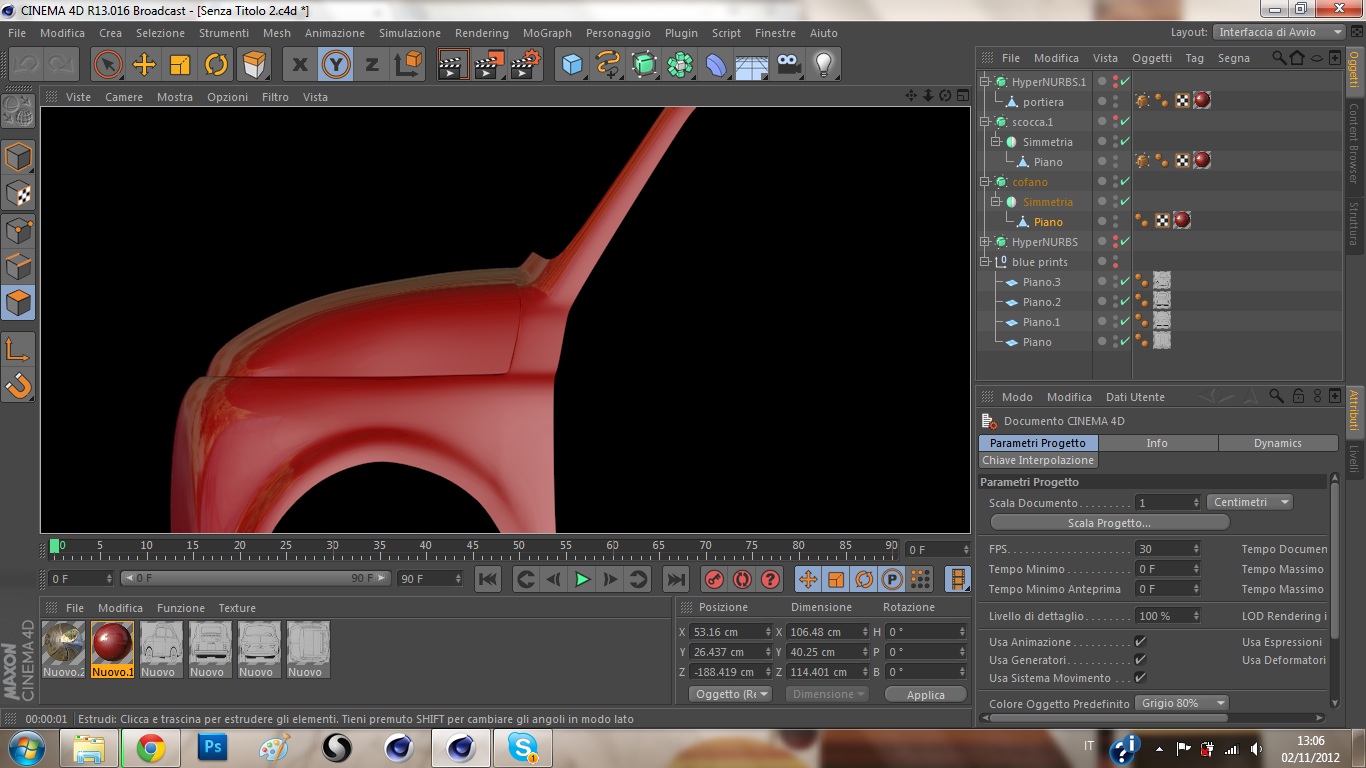The width and height of the screenshot is (1366, 768).
Task: Enable Polygons mode in left sidebar
Action: pyautogui.click(x=18, y=302)
